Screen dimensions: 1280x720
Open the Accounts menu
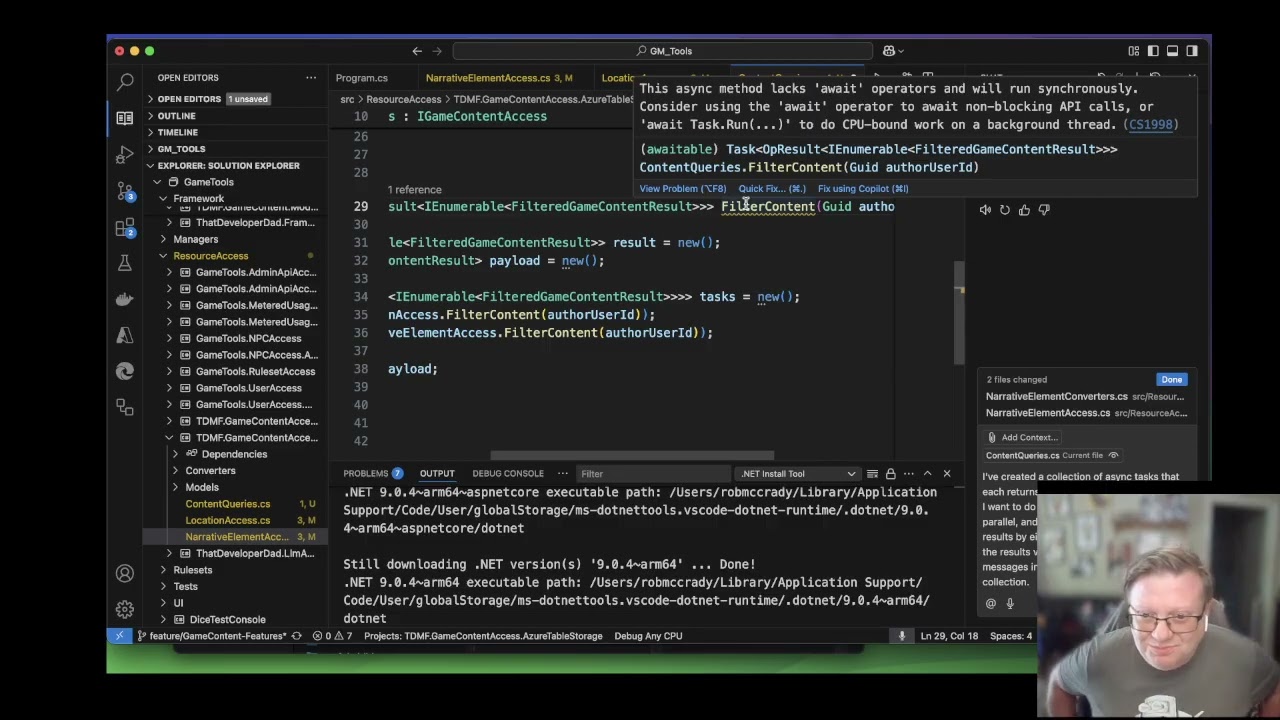[x=125, y=573]
